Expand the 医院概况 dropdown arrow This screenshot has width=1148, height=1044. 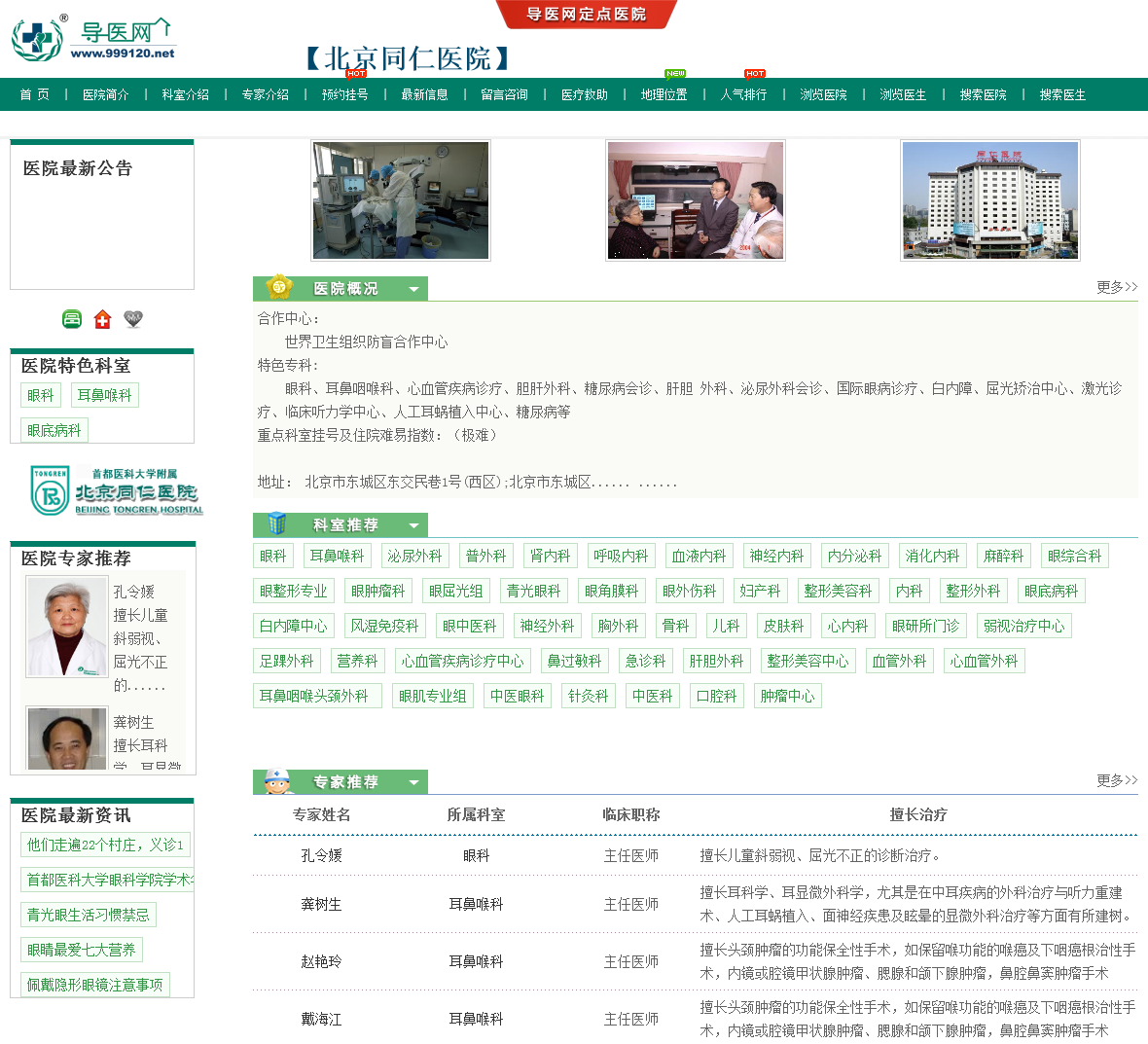[x=413, y=289]
